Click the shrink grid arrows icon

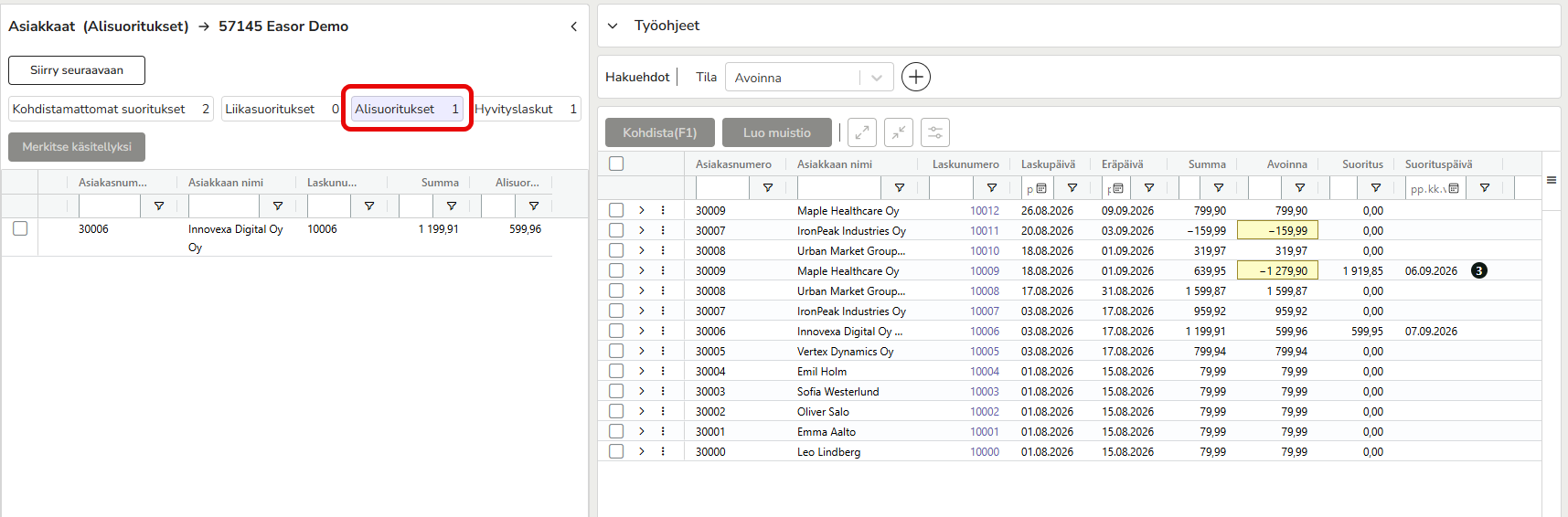coord(899,132)
